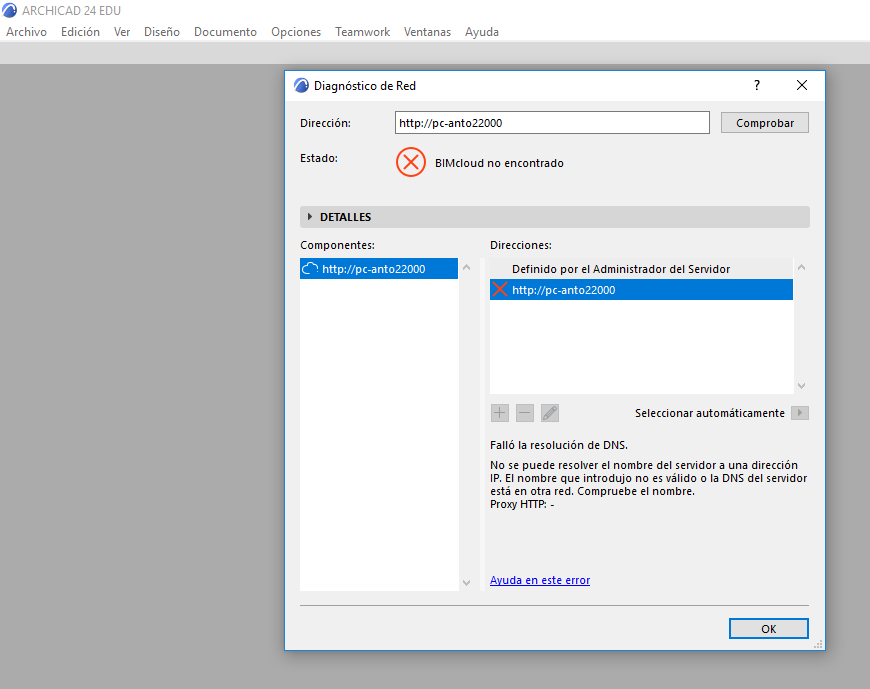The height and width of the screenshot is (689, 870).
Task: Open the Archivo menu
Action: pyautogui.click(x=26, y=32)
